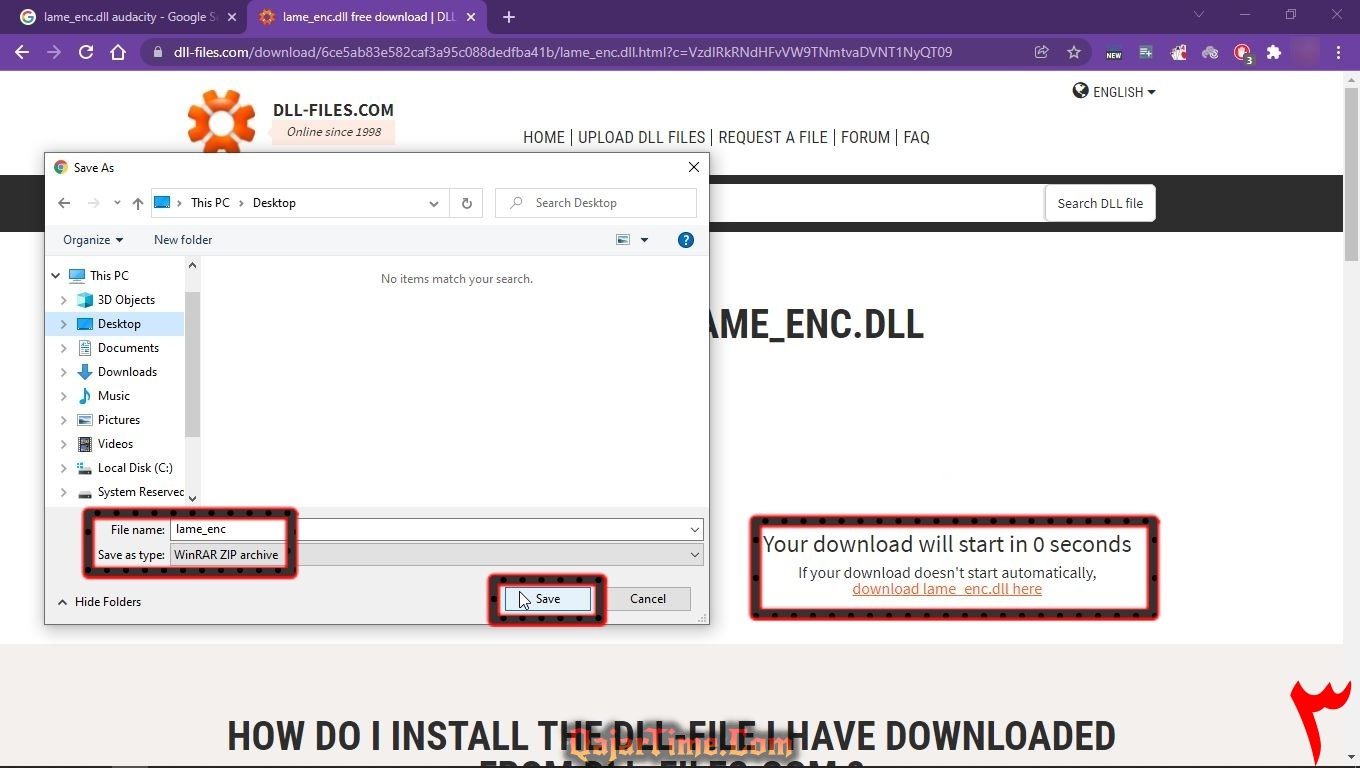Switch to the Google Search tab
The width and height of the screenshot is (1360, 768).
click(x=125, y=17)
